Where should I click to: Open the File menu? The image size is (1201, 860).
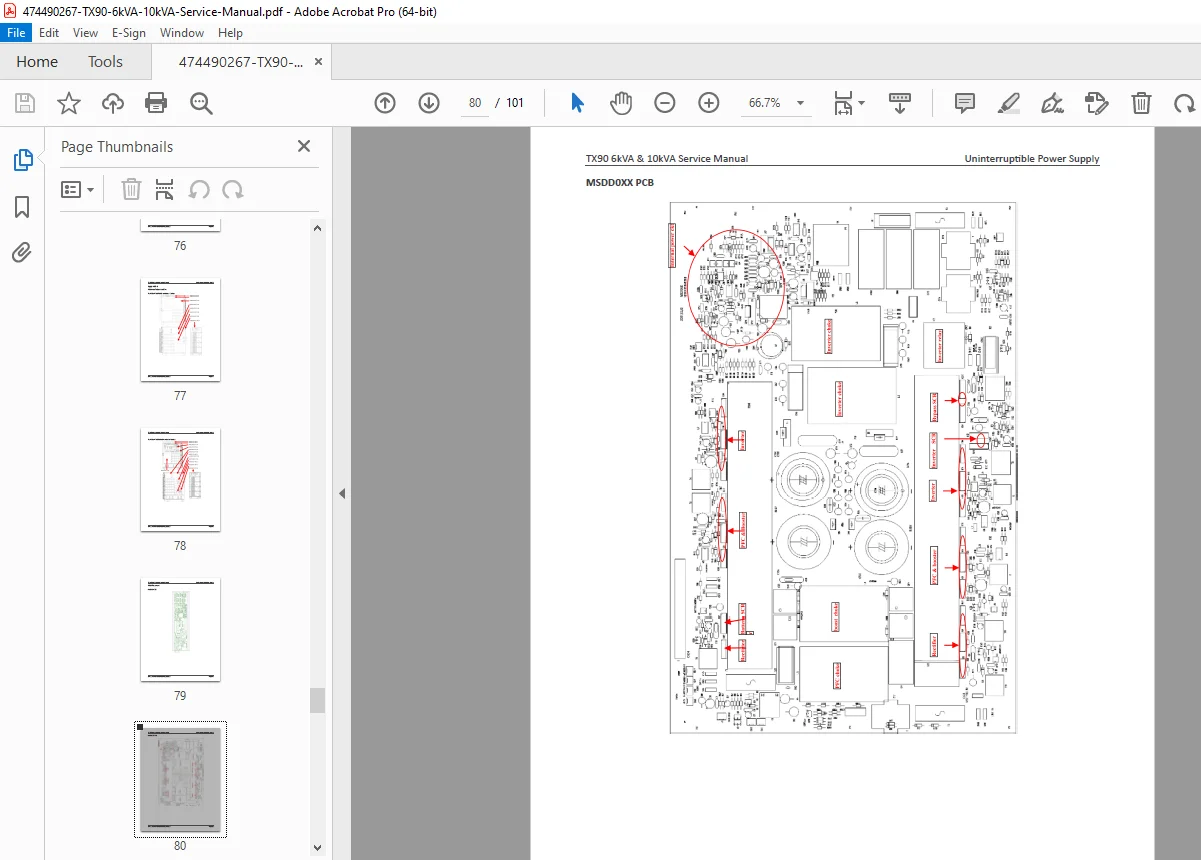click(x=16, y=32)
